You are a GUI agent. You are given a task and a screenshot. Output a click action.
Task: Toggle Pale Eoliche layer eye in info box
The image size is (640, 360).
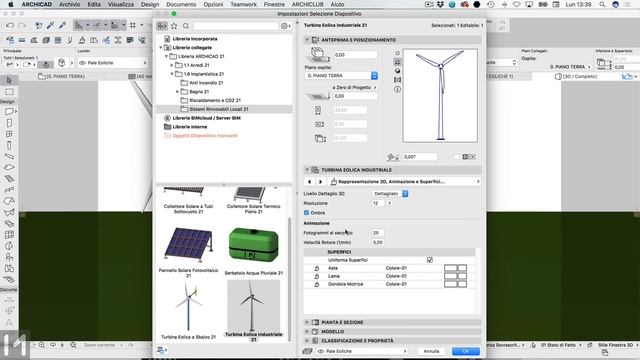click(82, 63)
